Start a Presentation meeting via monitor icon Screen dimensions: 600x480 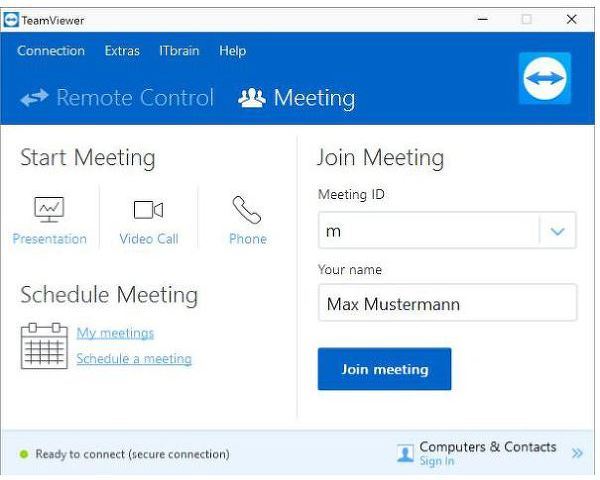point(49,209)
